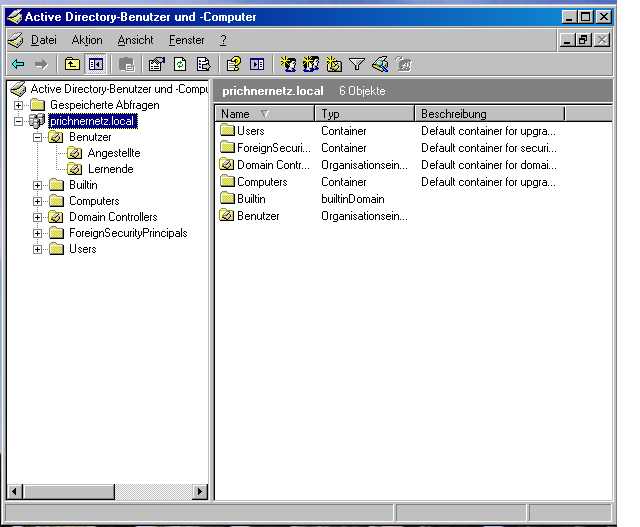Select Benutzer OU in the tree
This screenshot has height=527, width=640.
coord(90,137)
